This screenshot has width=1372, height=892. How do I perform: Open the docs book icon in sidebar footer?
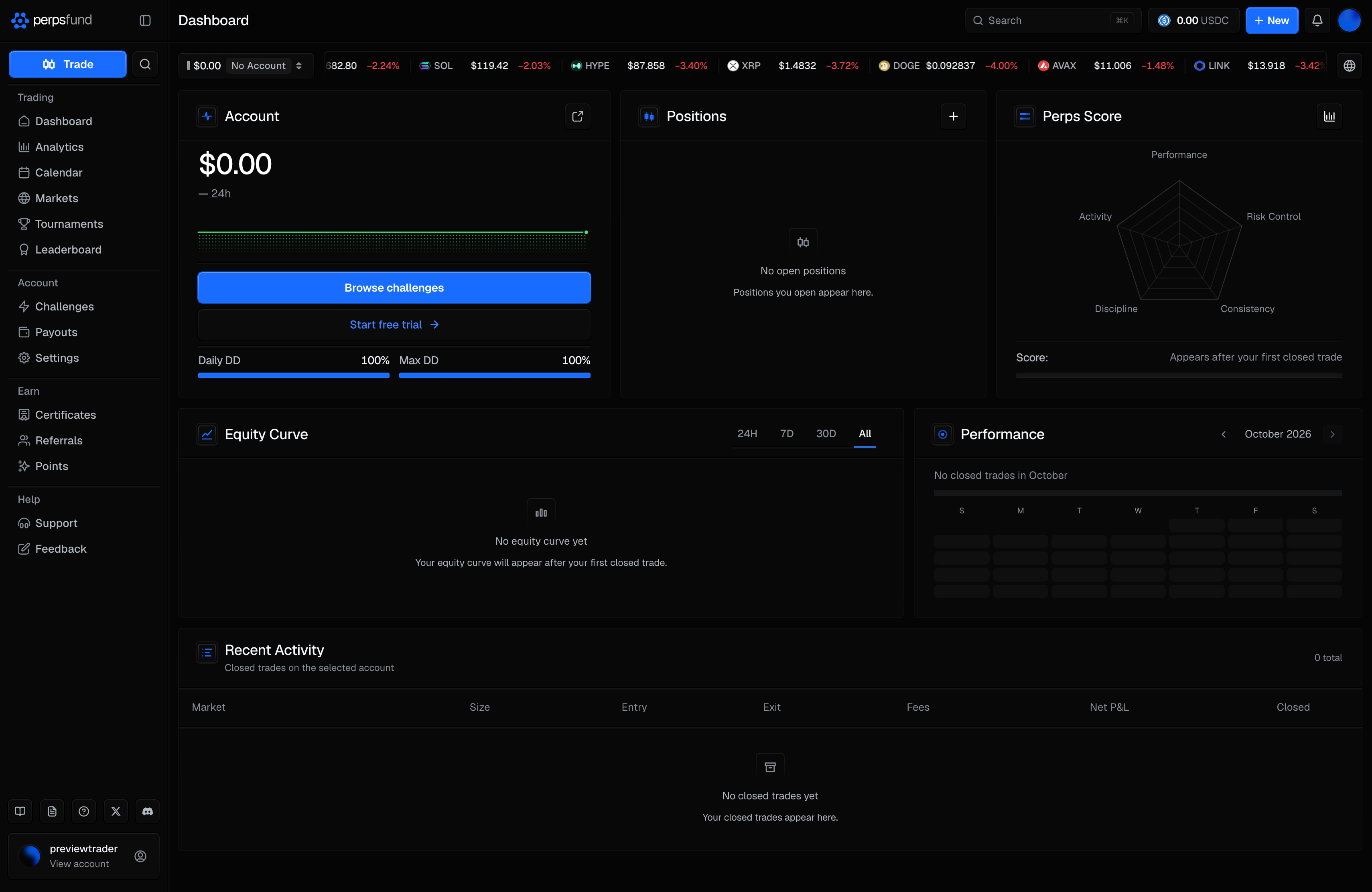20,811
